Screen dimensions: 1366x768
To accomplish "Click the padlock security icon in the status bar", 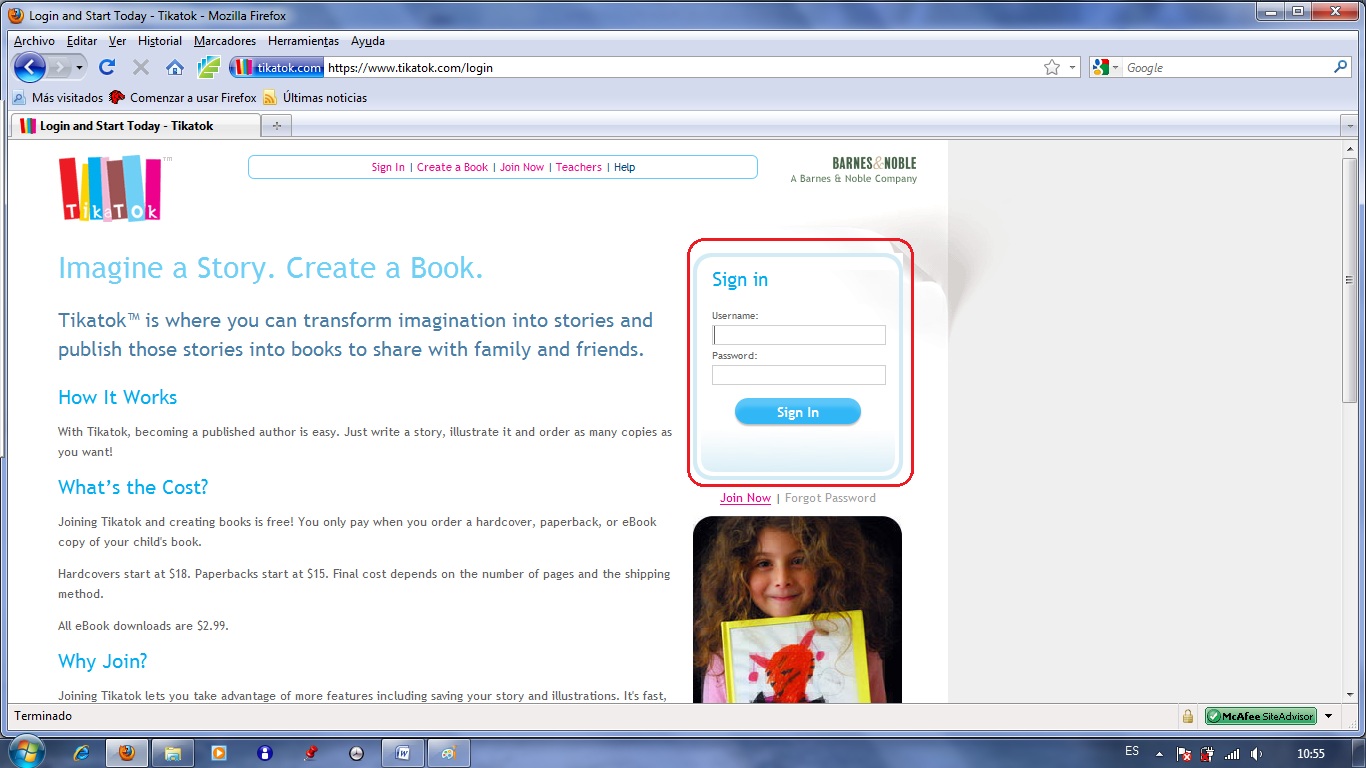I will tap(1188, 716).
